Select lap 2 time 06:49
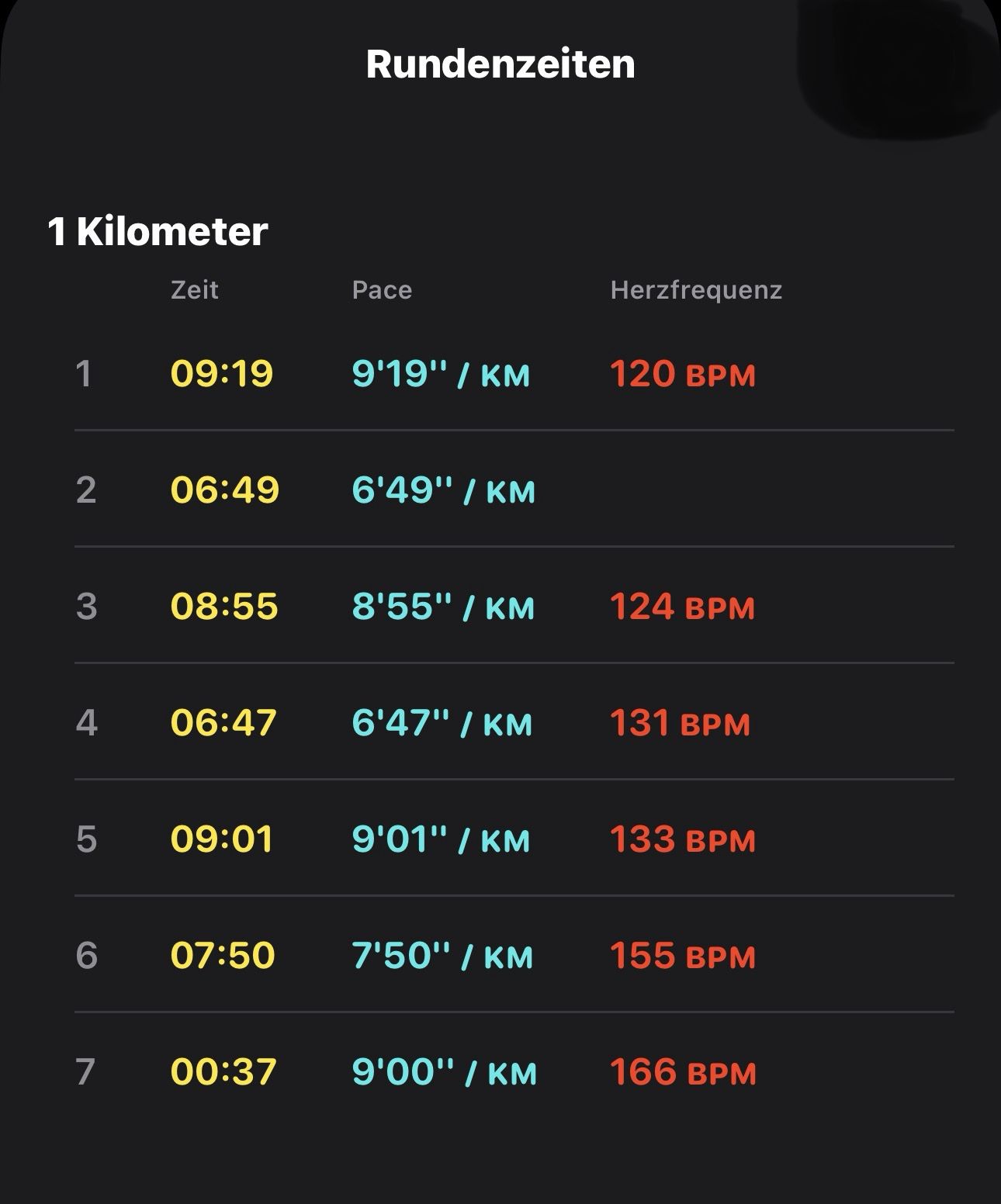Image resolution: width=1001 pixels, height=1204 pixels. (225, 490)
